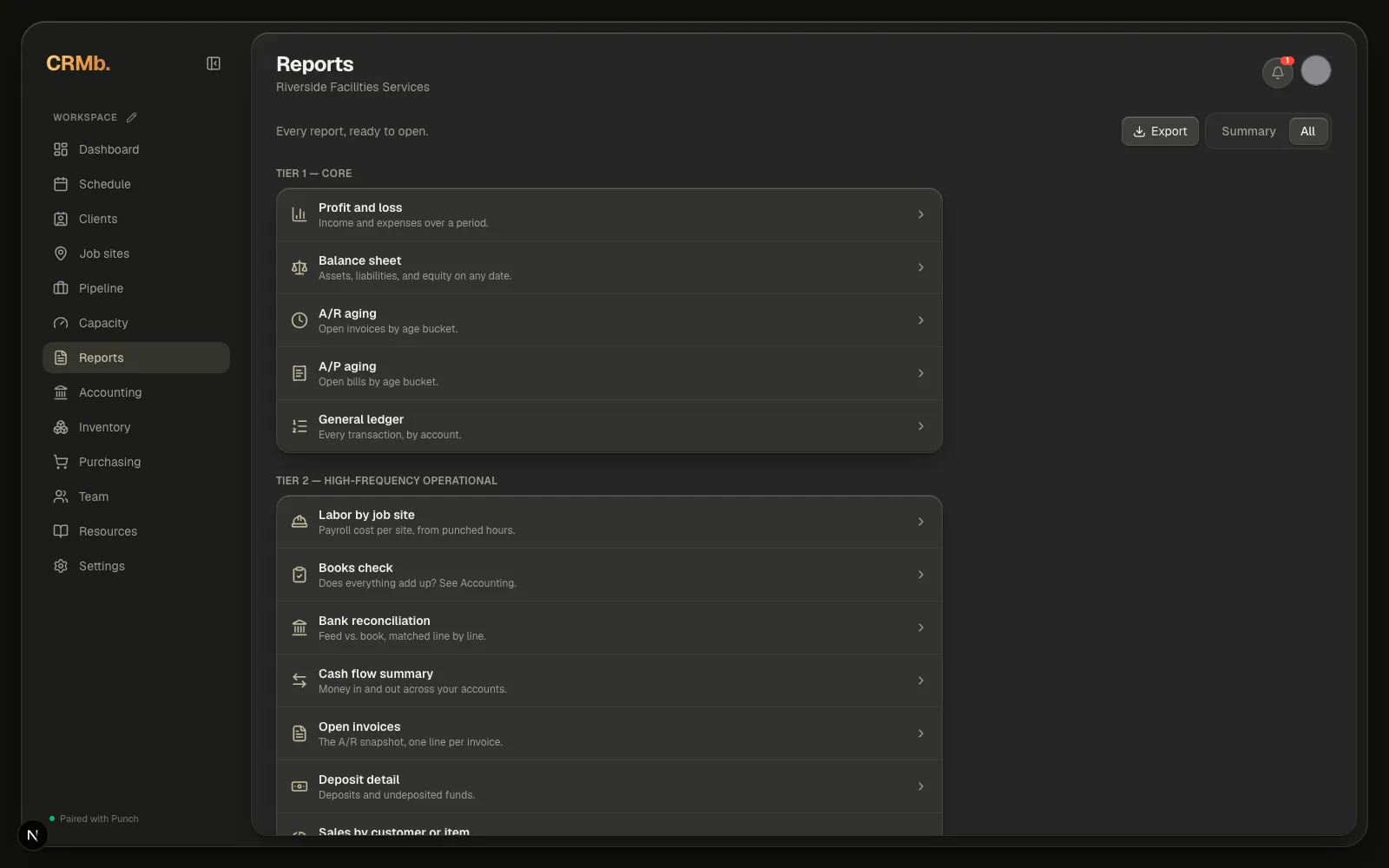Expand Bank reconciliation row chevron
The height and width of the screenshot is (868, 1389).
tap(921, 628)
